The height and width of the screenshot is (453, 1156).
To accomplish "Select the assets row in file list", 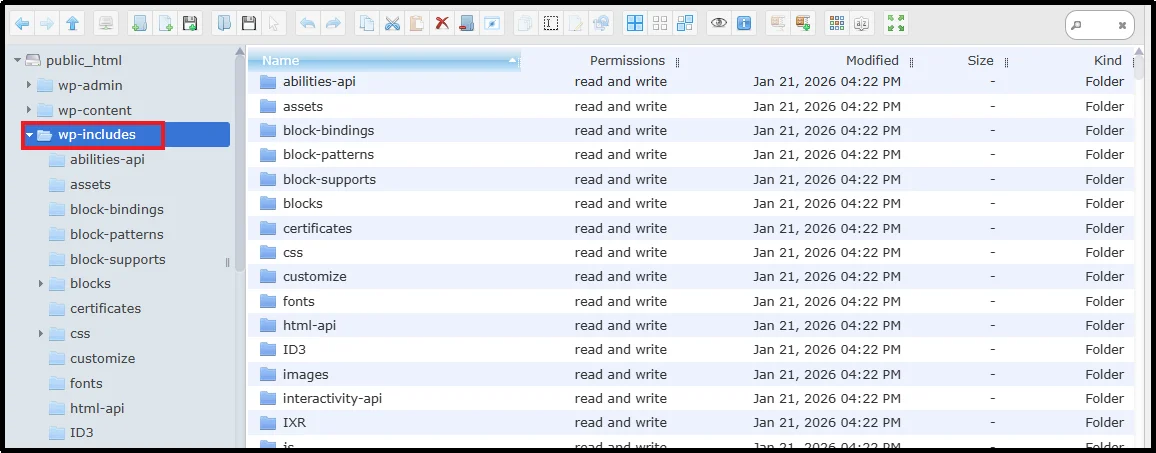I will 692,106.
